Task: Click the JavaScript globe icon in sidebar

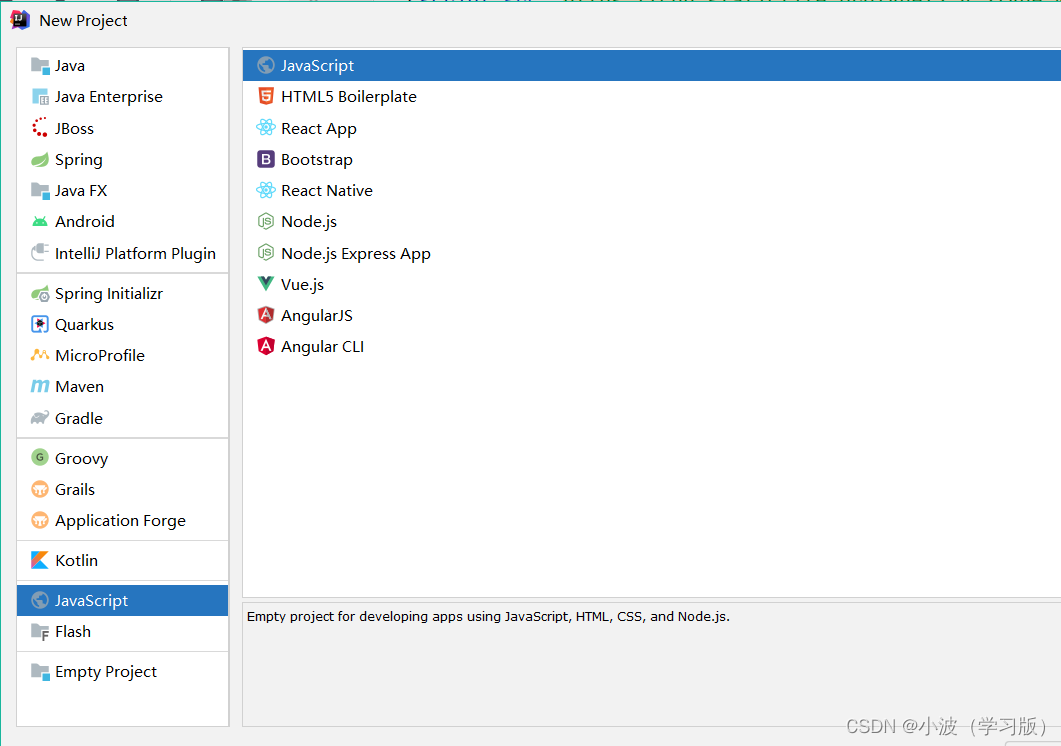Action: point(40,600)
